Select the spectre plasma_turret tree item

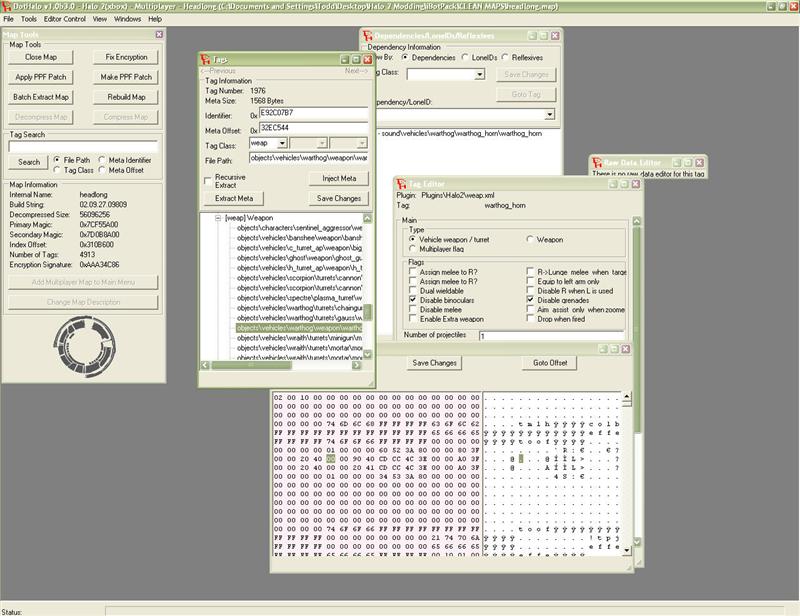point(299,298)
